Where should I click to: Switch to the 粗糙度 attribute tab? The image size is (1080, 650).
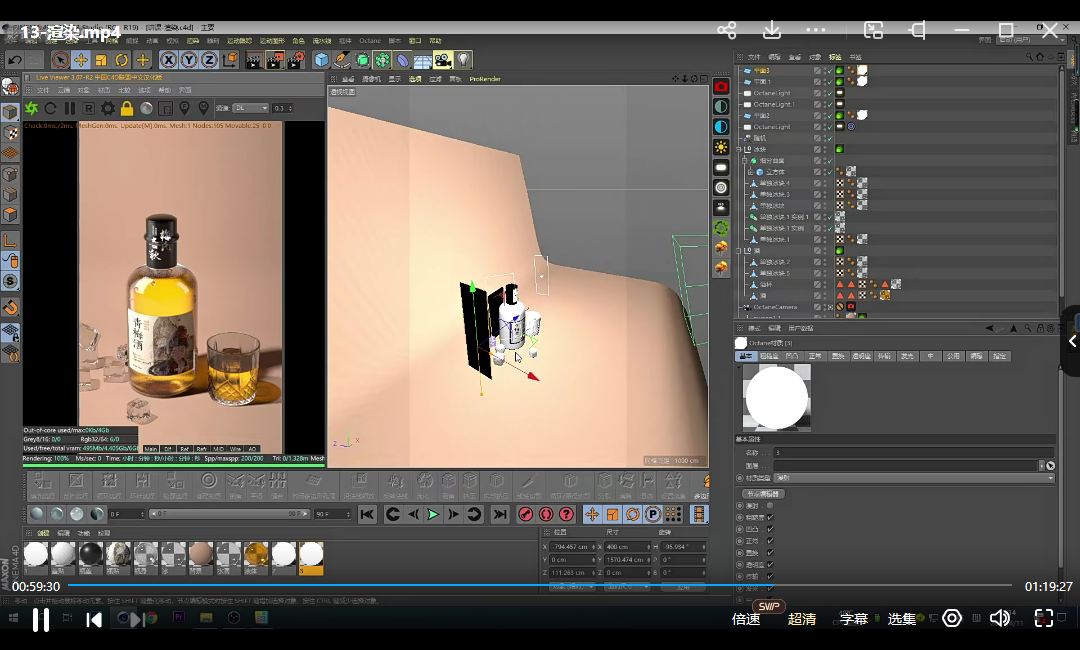coord(769,356)
